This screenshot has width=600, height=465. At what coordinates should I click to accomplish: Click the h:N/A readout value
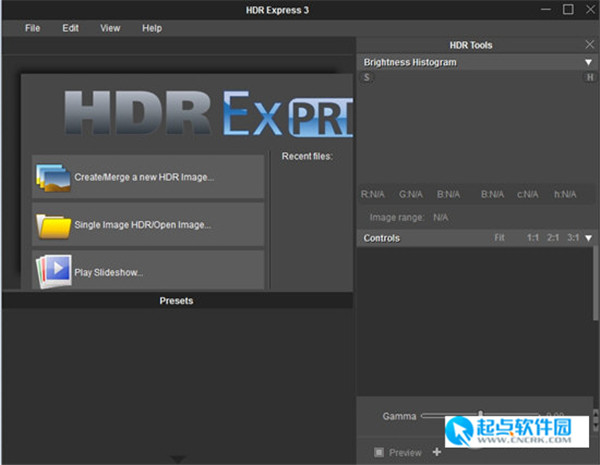(x=565, y=194)
